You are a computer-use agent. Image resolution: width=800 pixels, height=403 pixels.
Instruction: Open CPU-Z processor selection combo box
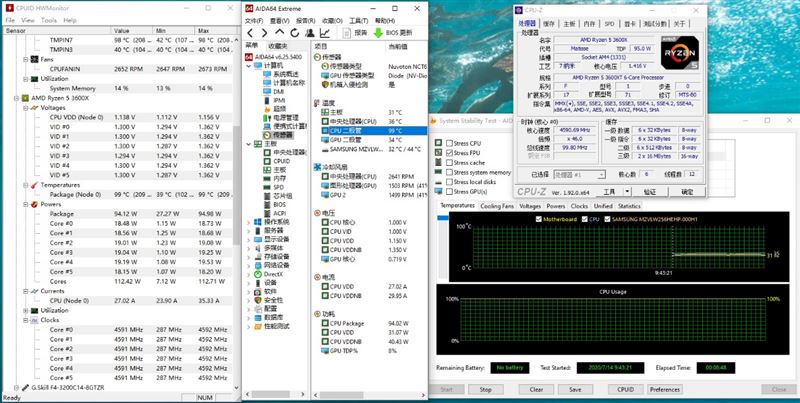pyautogui.click(x=580, y=175)
